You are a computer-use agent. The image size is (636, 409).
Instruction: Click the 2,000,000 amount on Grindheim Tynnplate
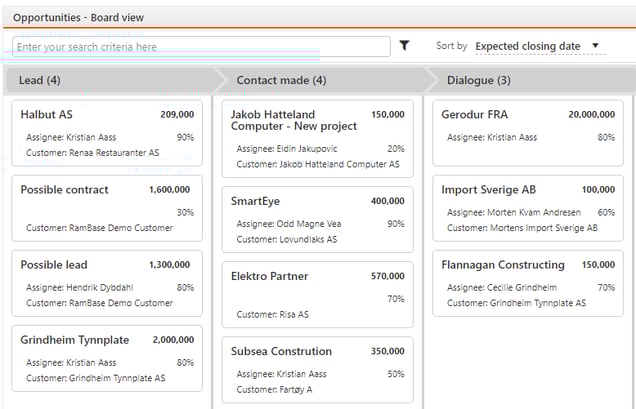(x=173, y=340)
